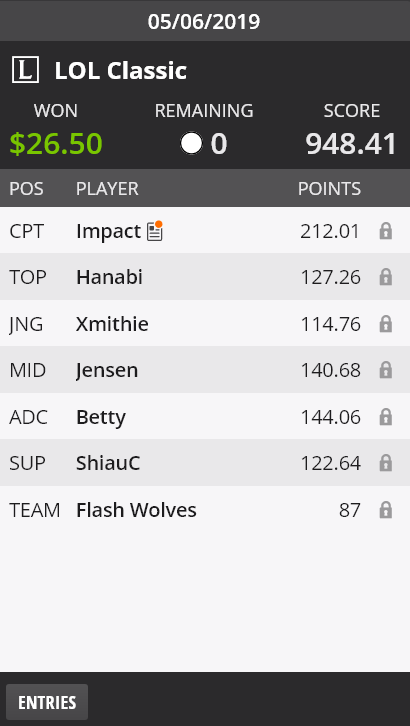The height and width of the screenshot is (726, 410).
Task: Click the lock icon in Betty's row
Action: pyautogui.click(x=385, y=417)
